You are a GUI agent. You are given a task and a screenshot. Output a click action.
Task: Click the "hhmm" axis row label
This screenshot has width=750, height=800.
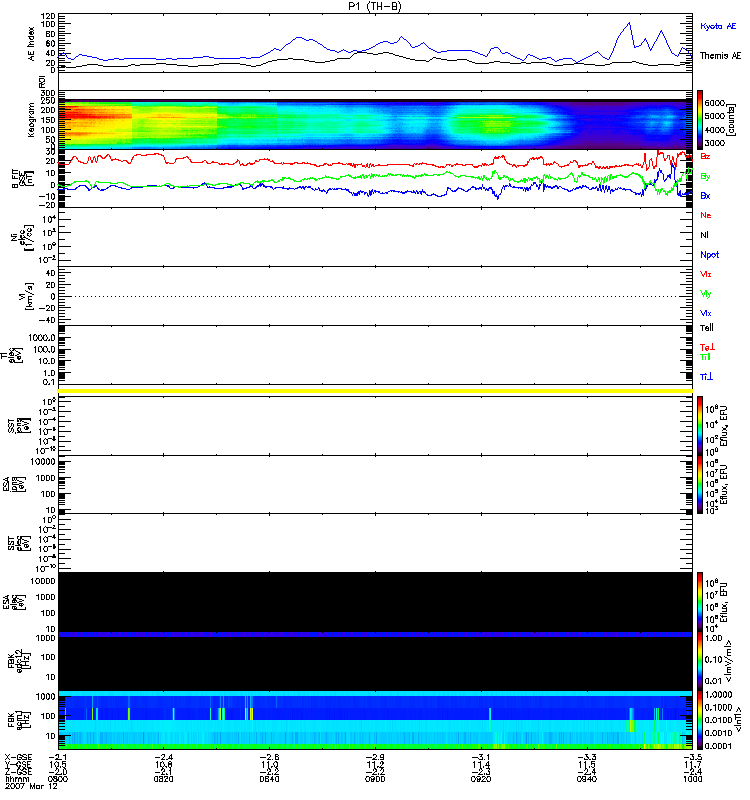[17, 779]
